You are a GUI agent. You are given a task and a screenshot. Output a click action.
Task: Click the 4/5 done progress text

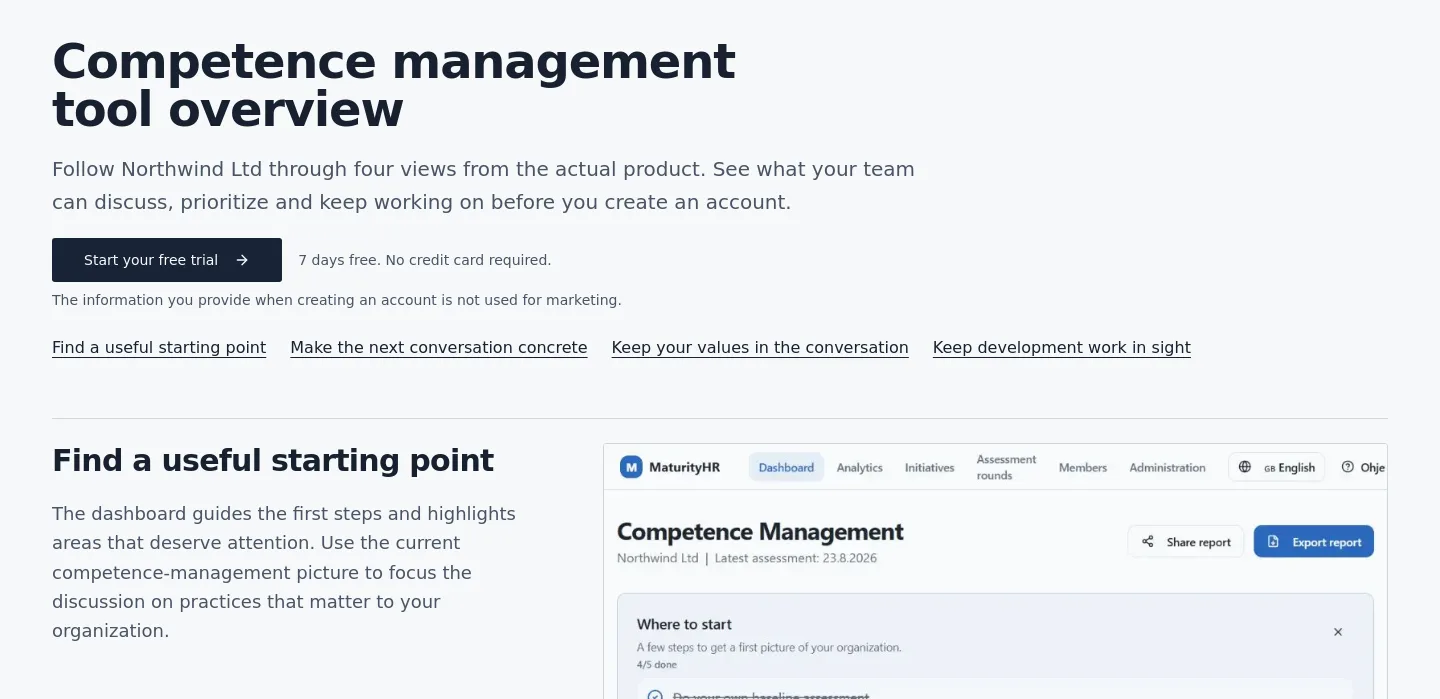coord(657,664)
